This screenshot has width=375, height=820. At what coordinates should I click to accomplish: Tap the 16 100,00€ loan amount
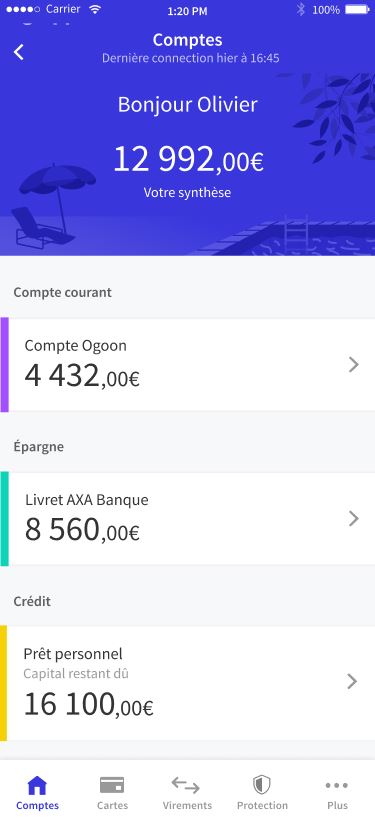(88, 704)
